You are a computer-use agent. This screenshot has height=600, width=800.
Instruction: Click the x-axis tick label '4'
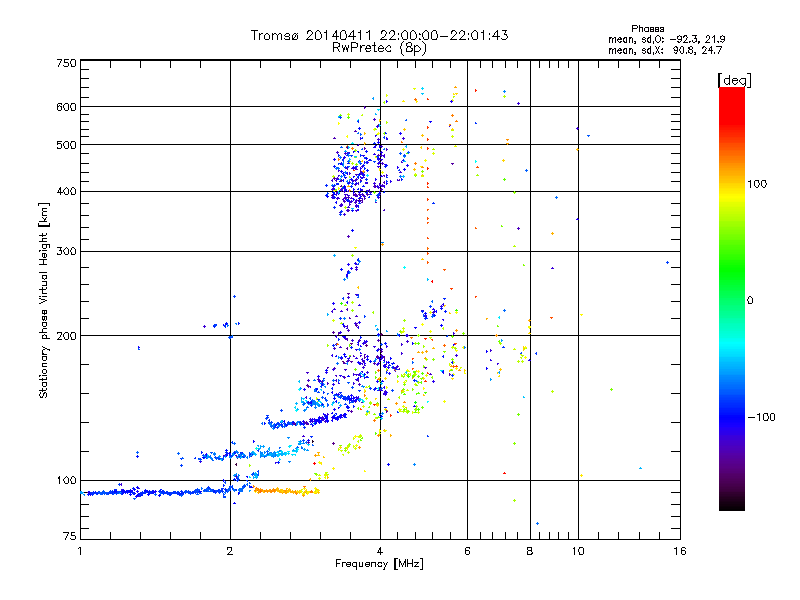point(380,551)
